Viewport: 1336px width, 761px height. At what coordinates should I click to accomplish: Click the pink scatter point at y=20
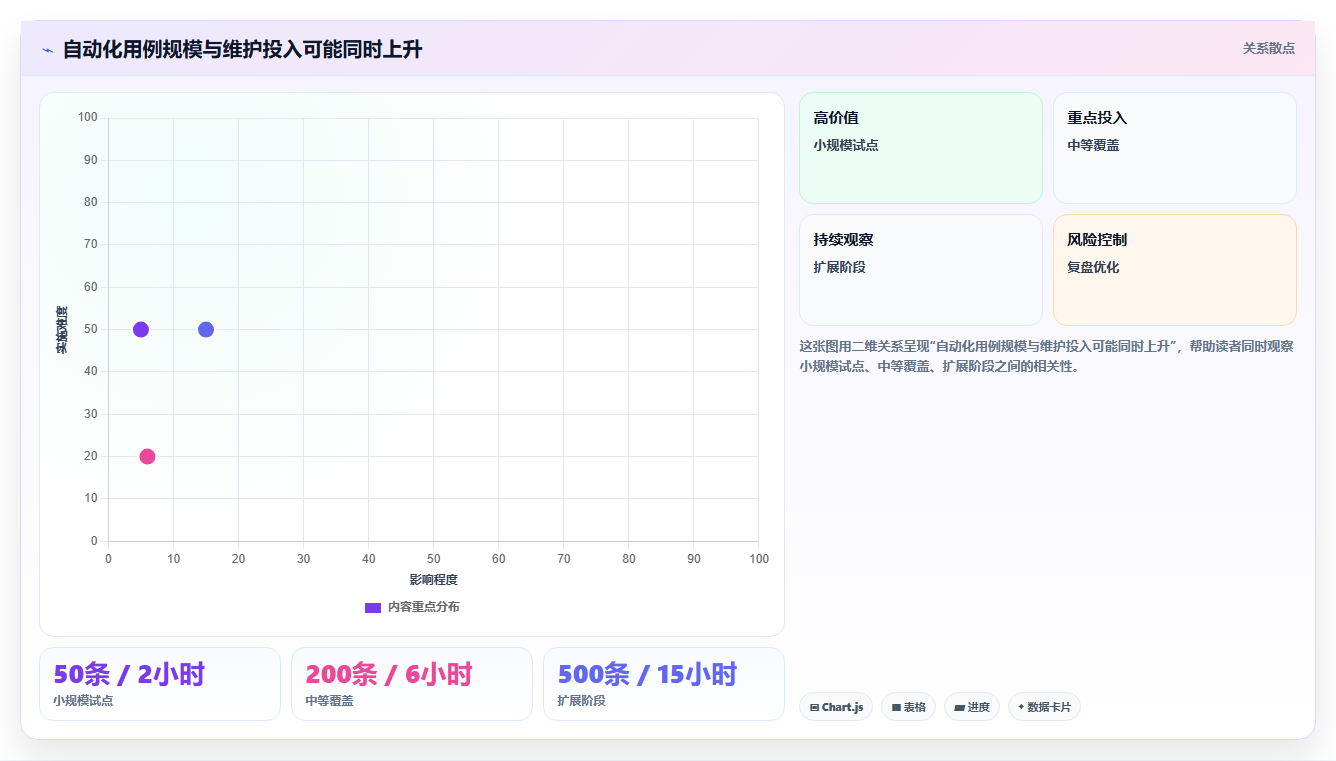pyautogui.click(x=147, y=457)
